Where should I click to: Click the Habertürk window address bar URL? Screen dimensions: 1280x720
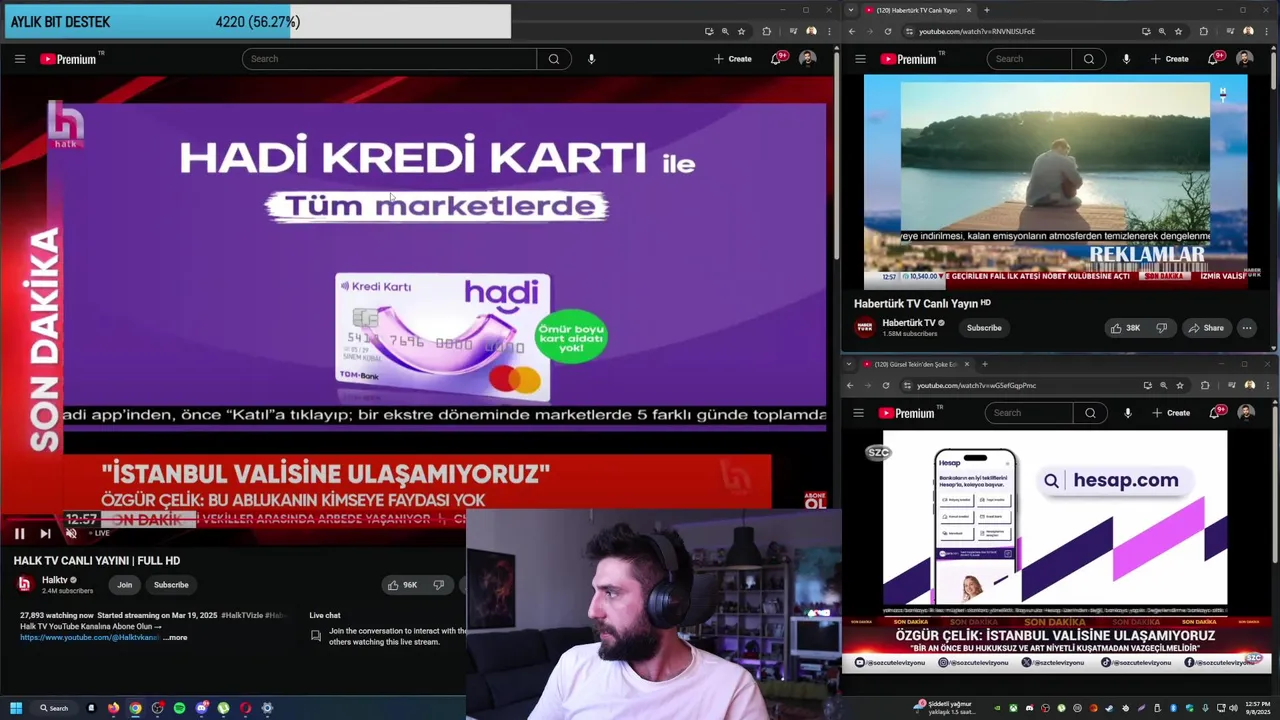pyautogui.click(x=977, y=31)
